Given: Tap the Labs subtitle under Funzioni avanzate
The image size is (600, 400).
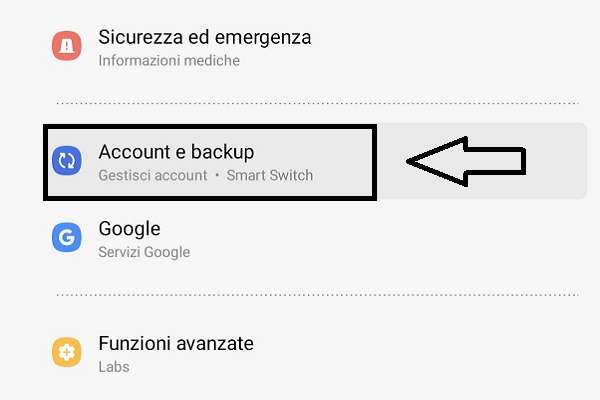Looking at the screenshot, I should coord(113,367).
